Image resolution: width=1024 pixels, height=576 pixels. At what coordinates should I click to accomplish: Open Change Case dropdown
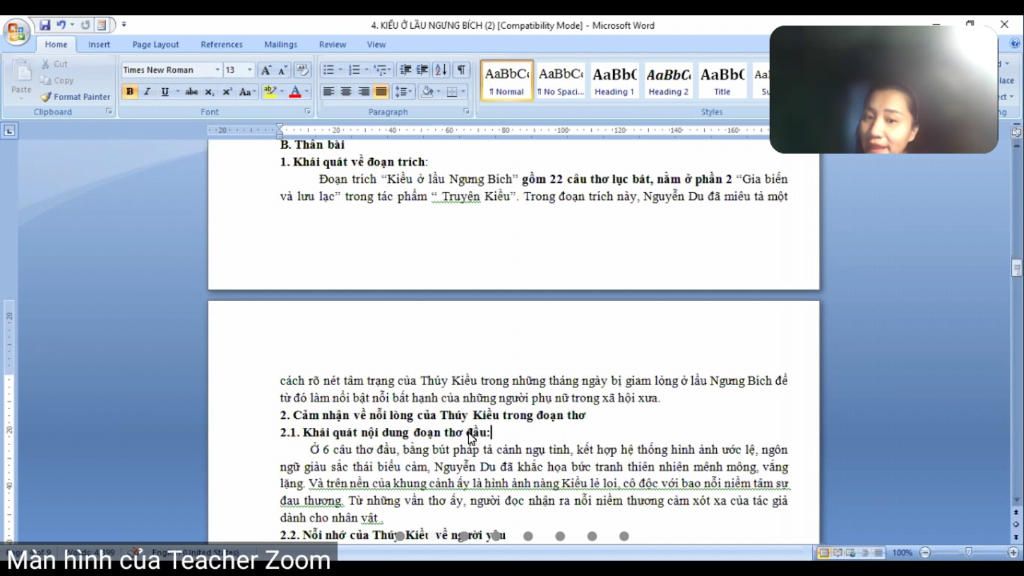(x=246, y=91)
